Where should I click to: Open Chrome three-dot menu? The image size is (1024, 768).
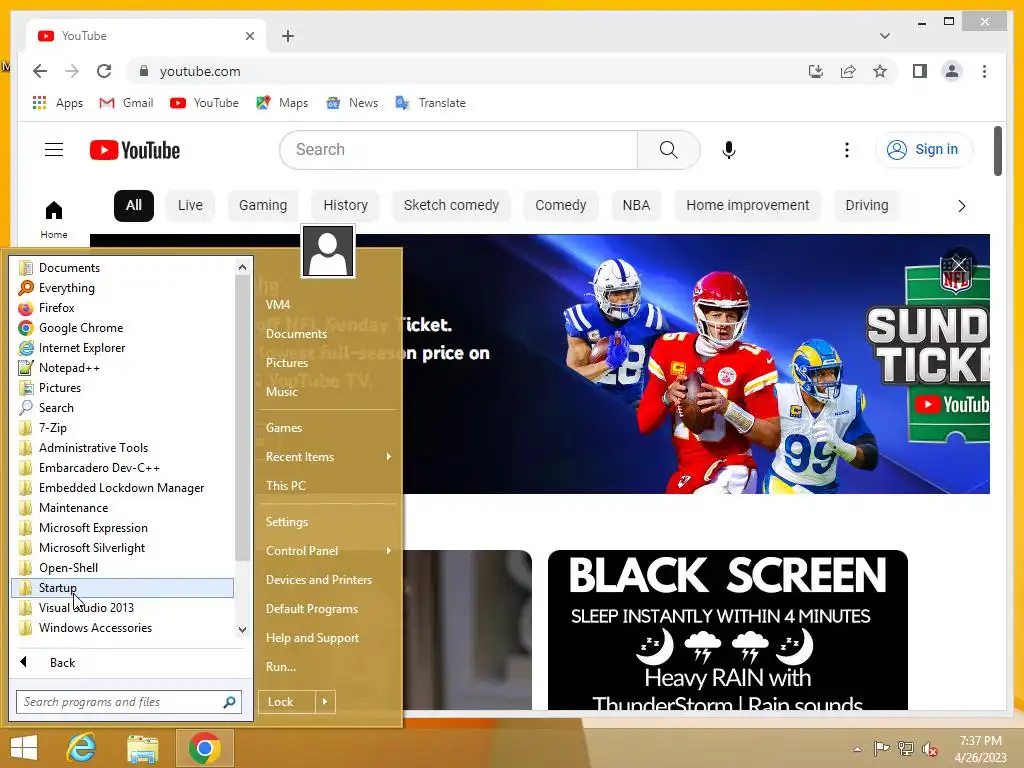[x=984, y=71]
